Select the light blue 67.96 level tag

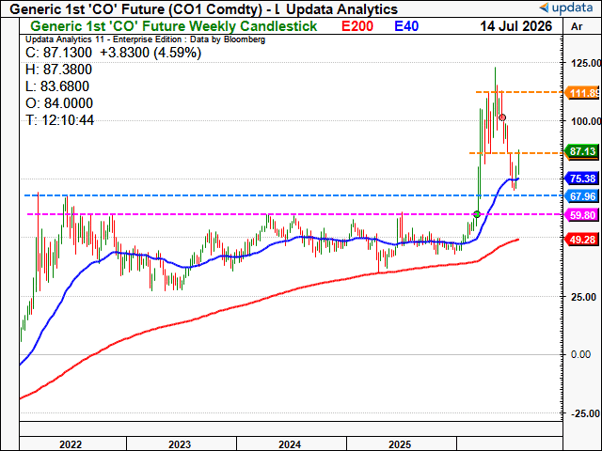[x=582, y=196]
